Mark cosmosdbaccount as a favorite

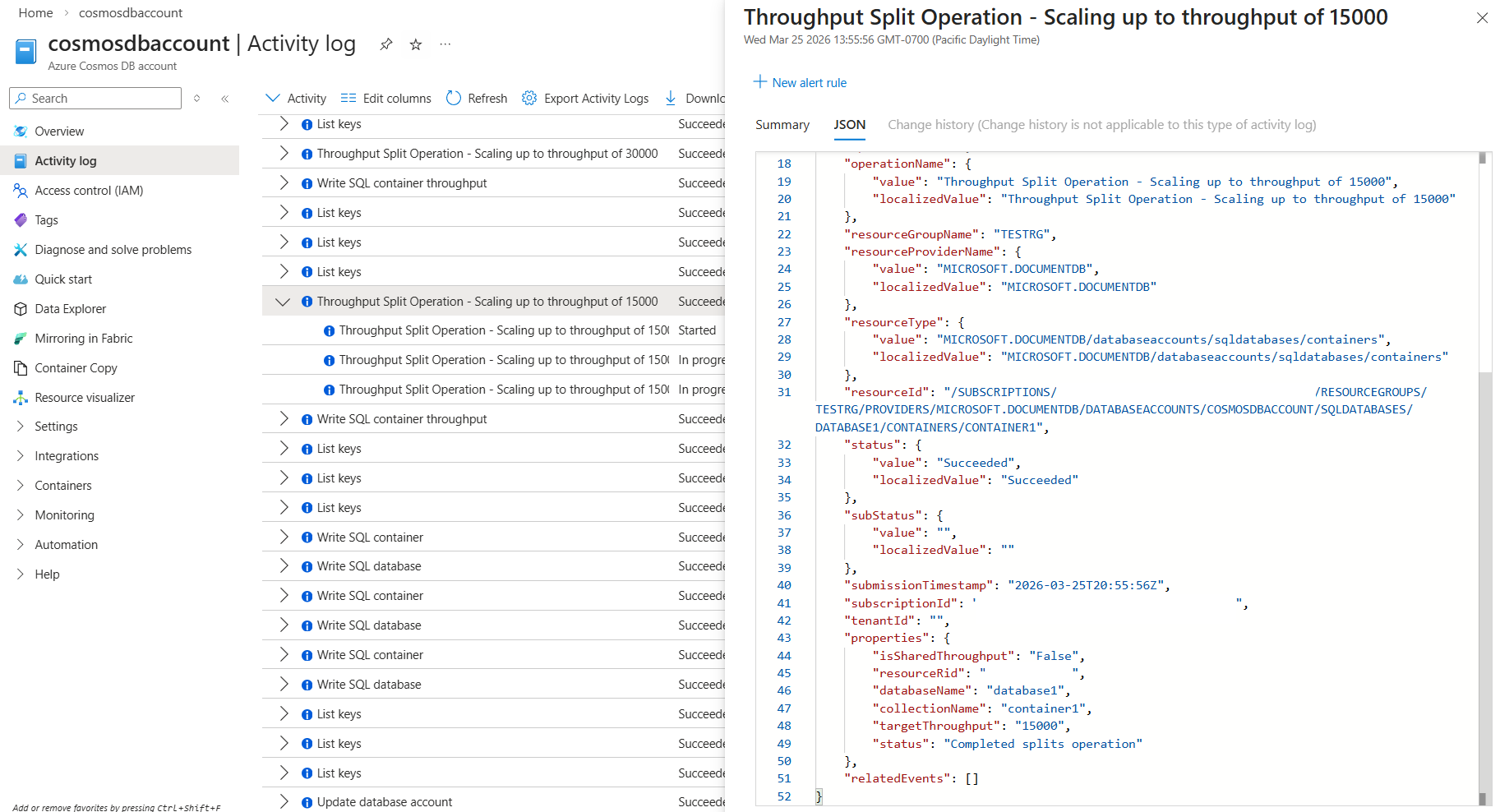(x=416, y=44)
